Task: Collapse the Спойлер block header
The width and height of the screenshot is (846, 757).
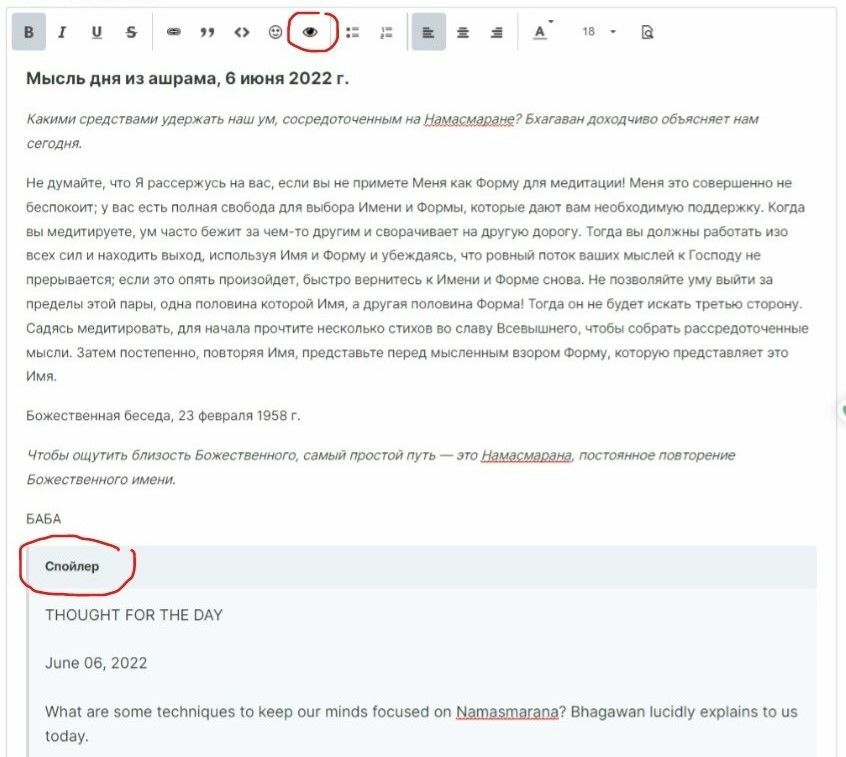Action: 72,566
